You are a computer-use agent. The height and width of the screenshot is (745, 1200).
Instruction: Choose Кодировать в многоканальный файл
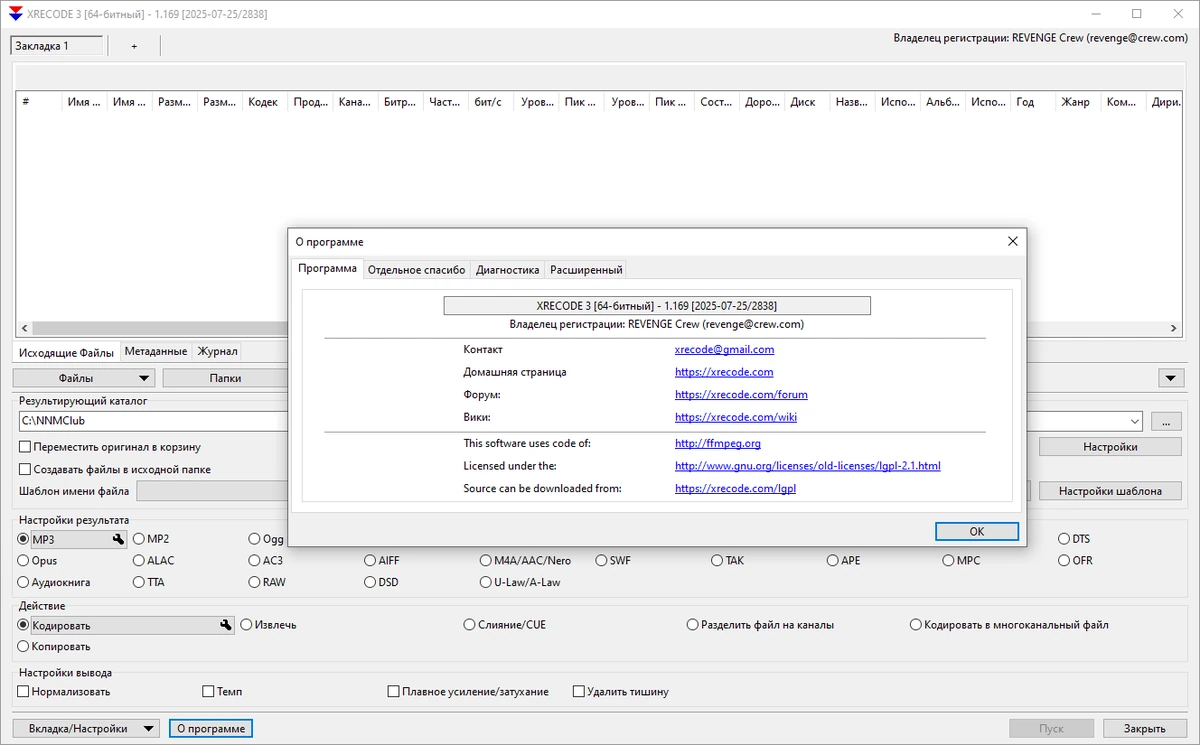click(1009, 625)
